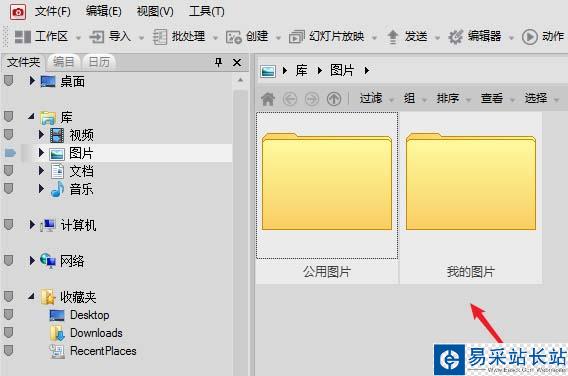Open the 过滤 filter dropdown

(x=376, y=99)
